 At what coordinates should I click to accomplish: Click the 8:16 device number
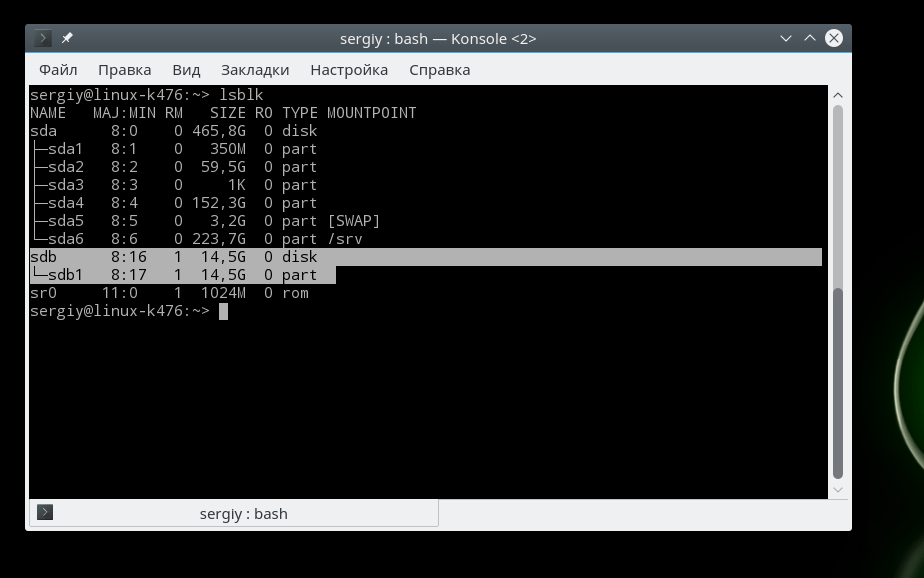(128, 257)
